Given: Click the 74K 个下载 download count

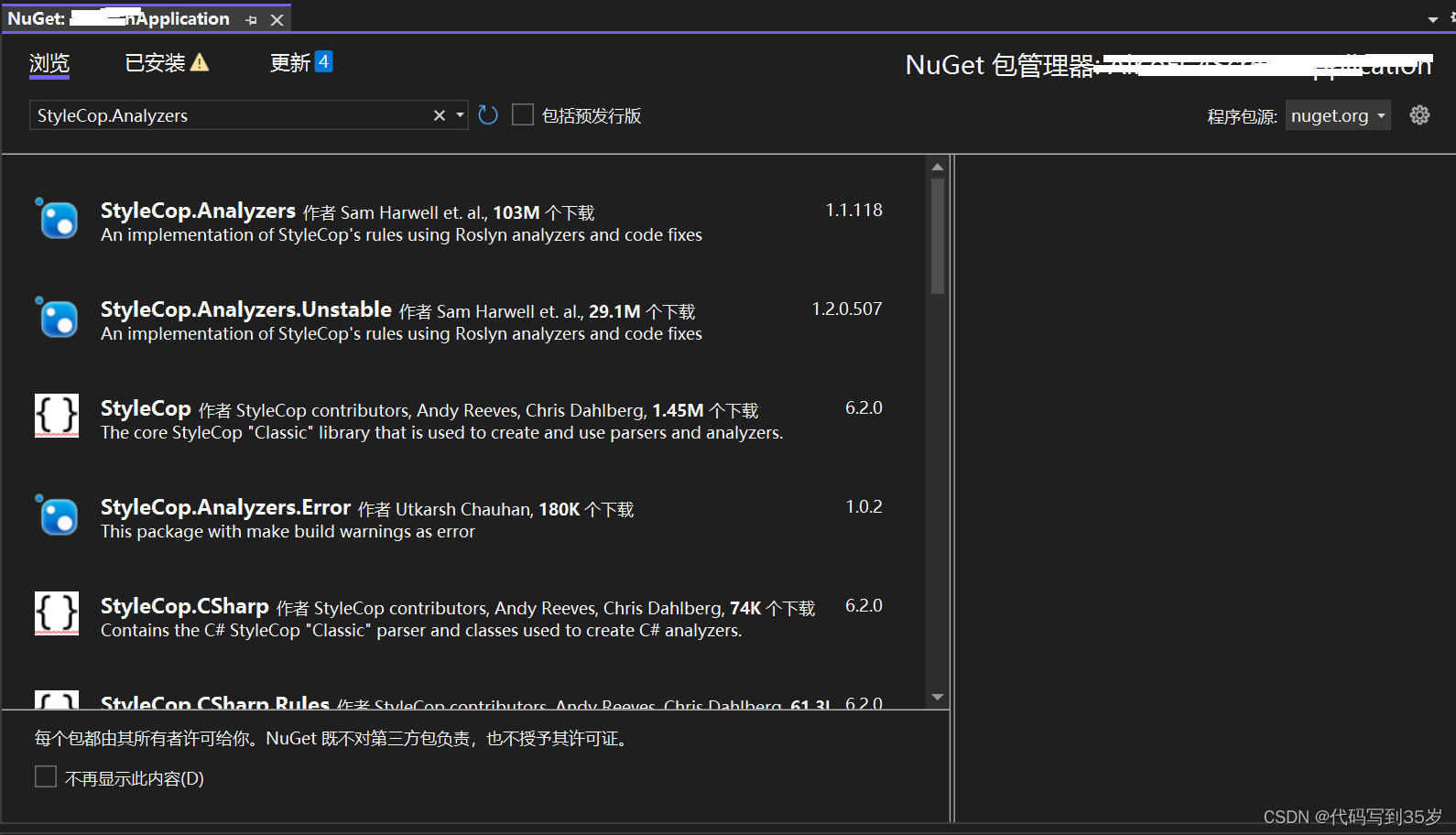Looking at the screenshot, I should 772,608.
